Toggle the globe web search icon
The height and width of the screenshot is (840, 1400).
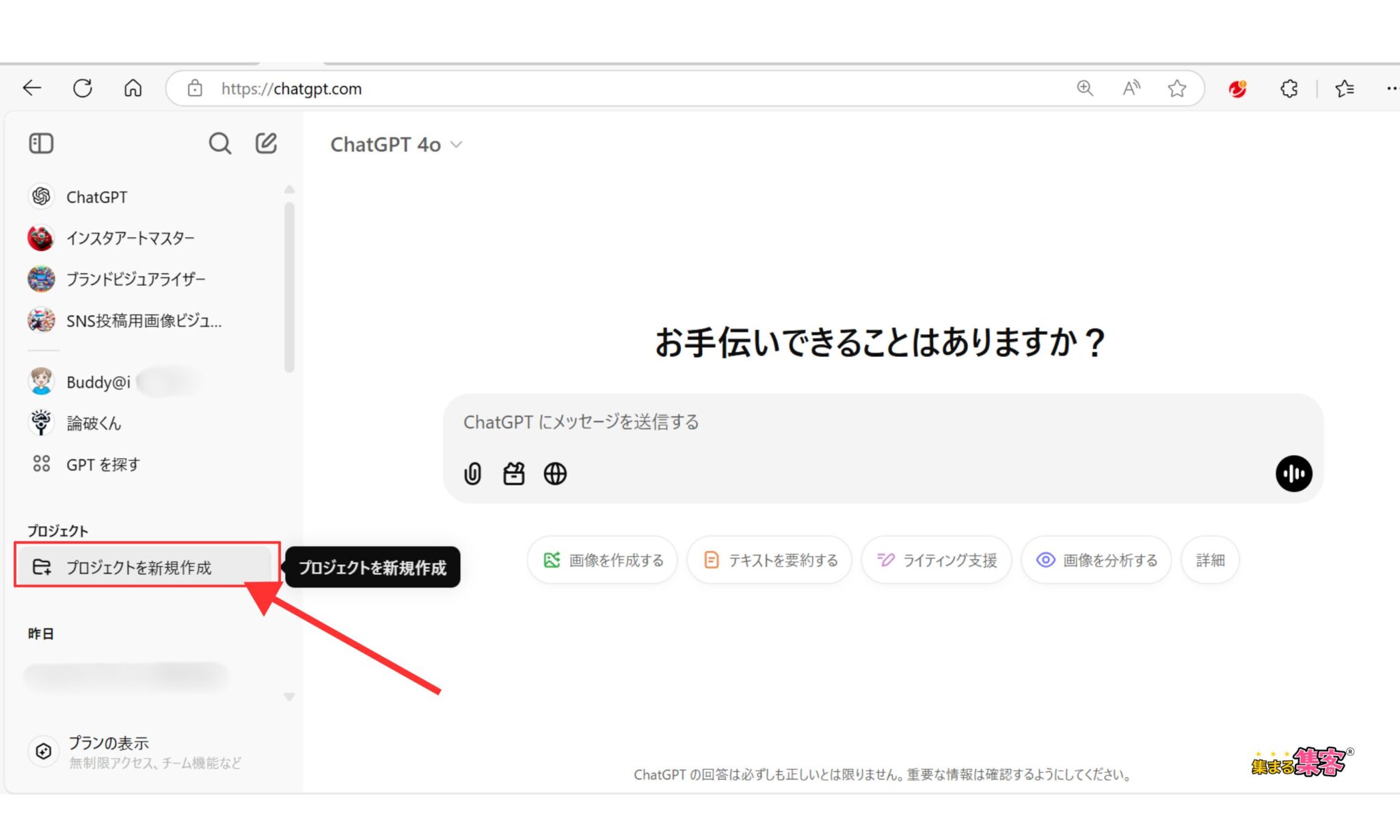(555, 474)
